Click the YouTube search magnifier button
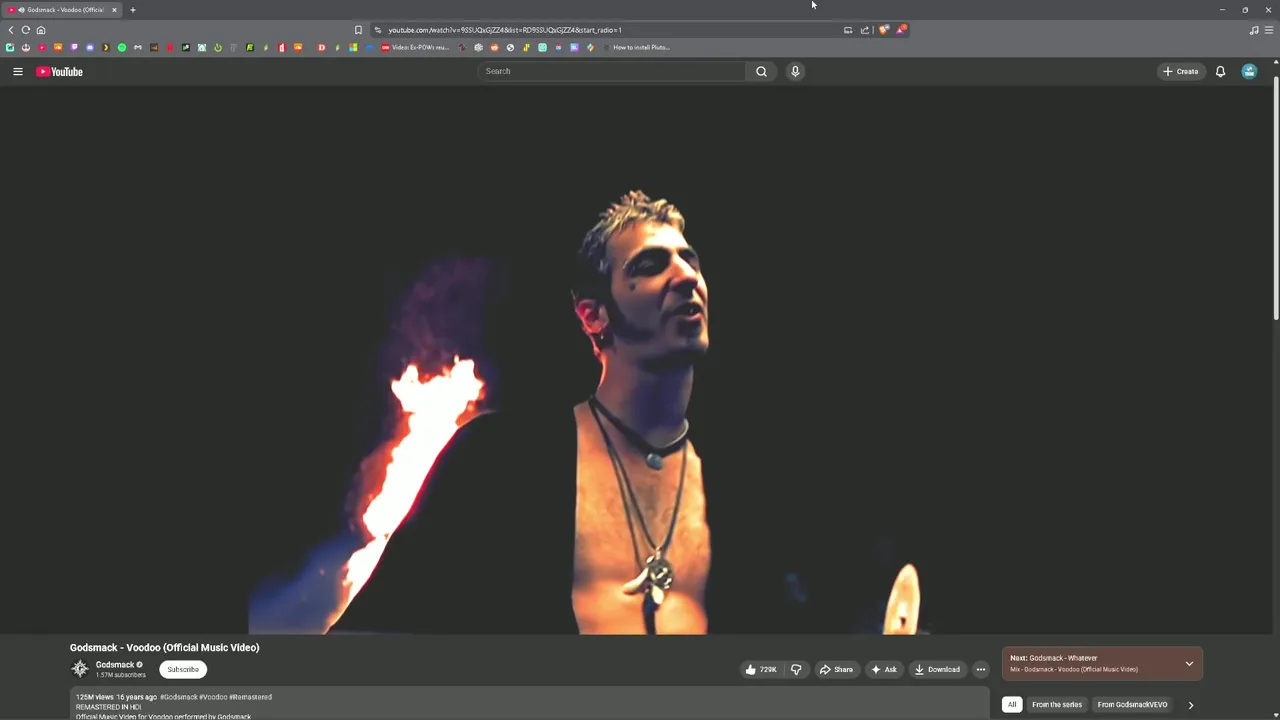The height and width of the screenshot is (720, 1280). tap(761, 71)
